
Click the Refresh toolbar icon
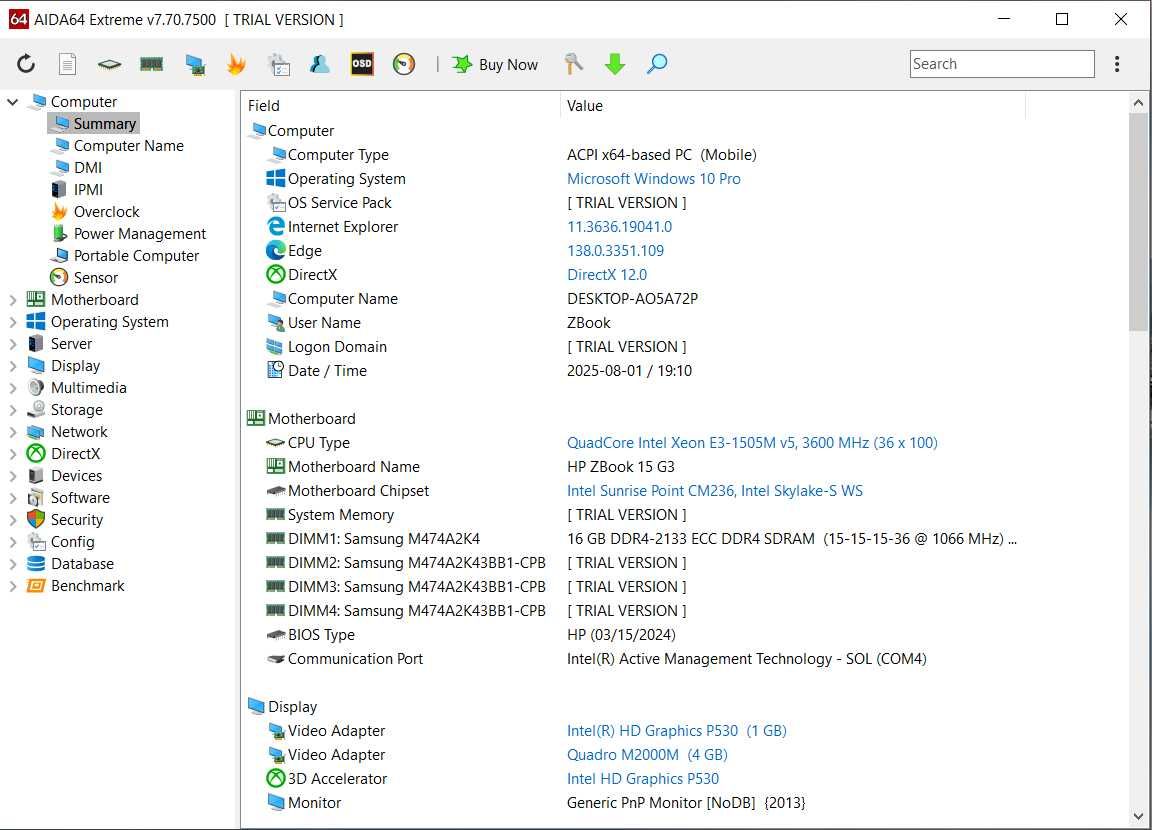pos(26,64)
